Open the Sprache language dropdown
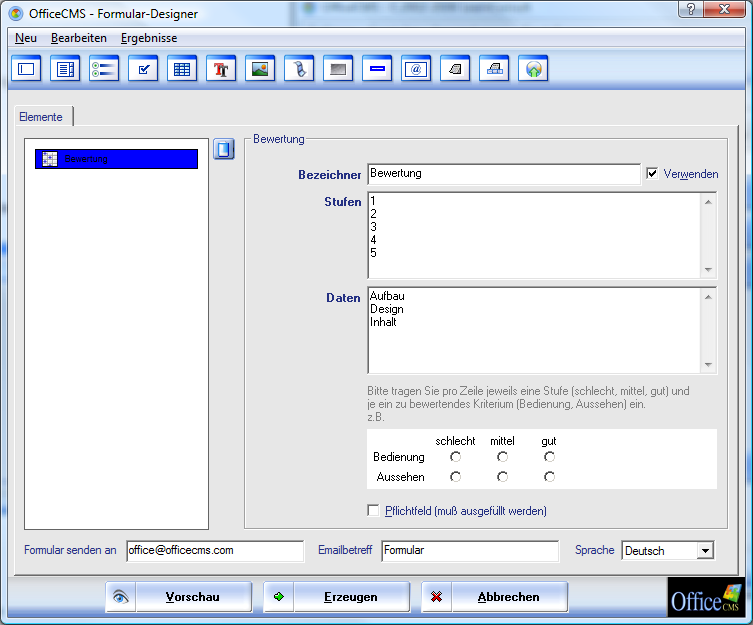The width and height of the screenshot is (753, 625). point(705,551)
